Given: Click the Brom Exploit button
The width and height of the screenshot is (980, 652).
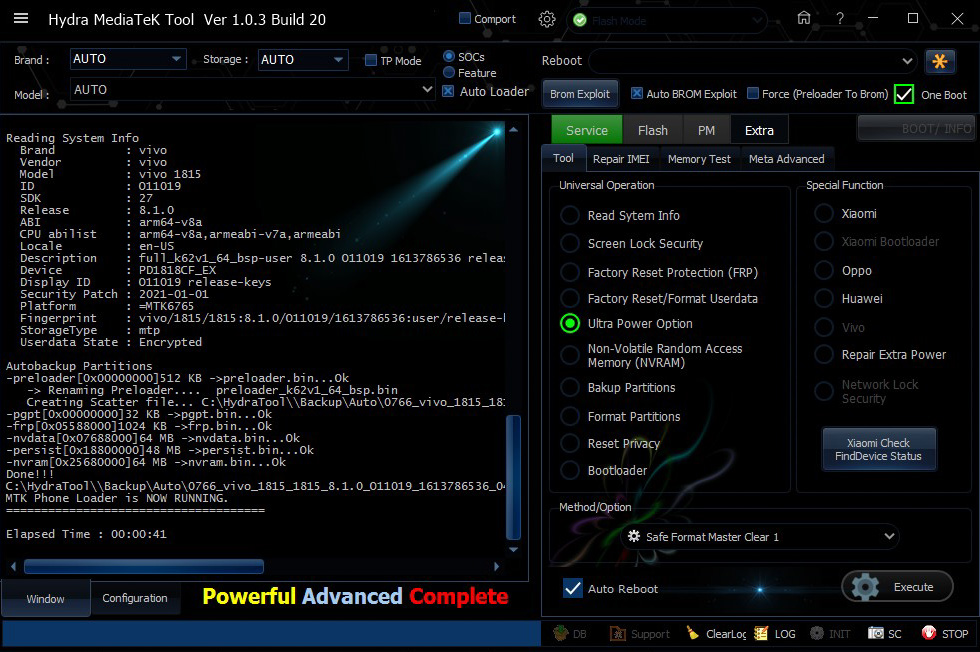Looking at the screenshot, I should point(580,94).
